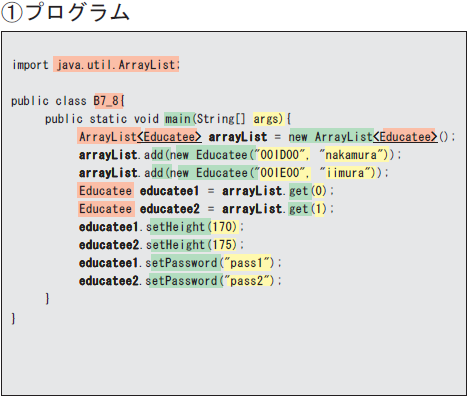Screen dimensions: 467x396
Task: Click "get(1)" method call
Action: (x=308, y=209)
